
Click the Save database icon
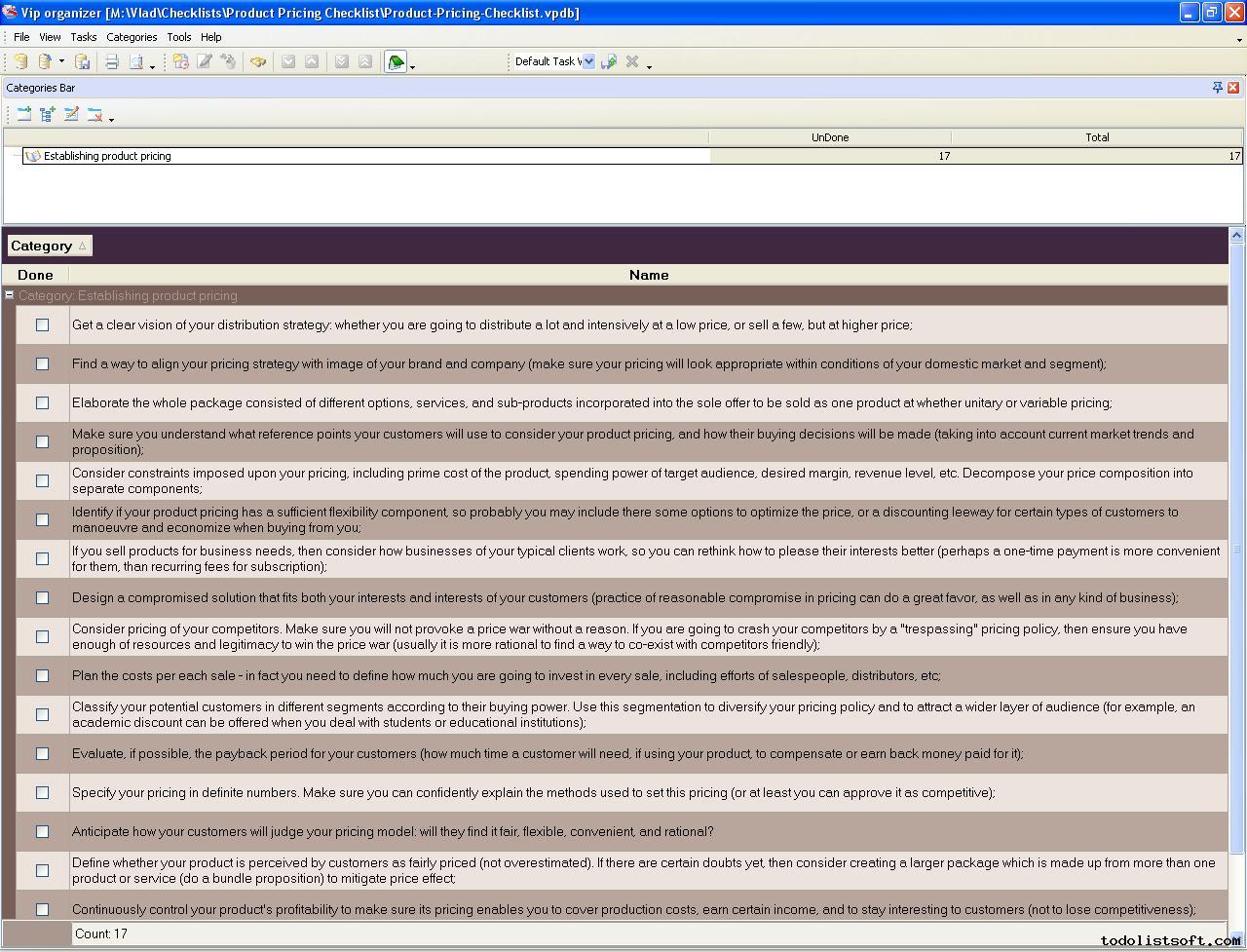(x=83, y=61)
